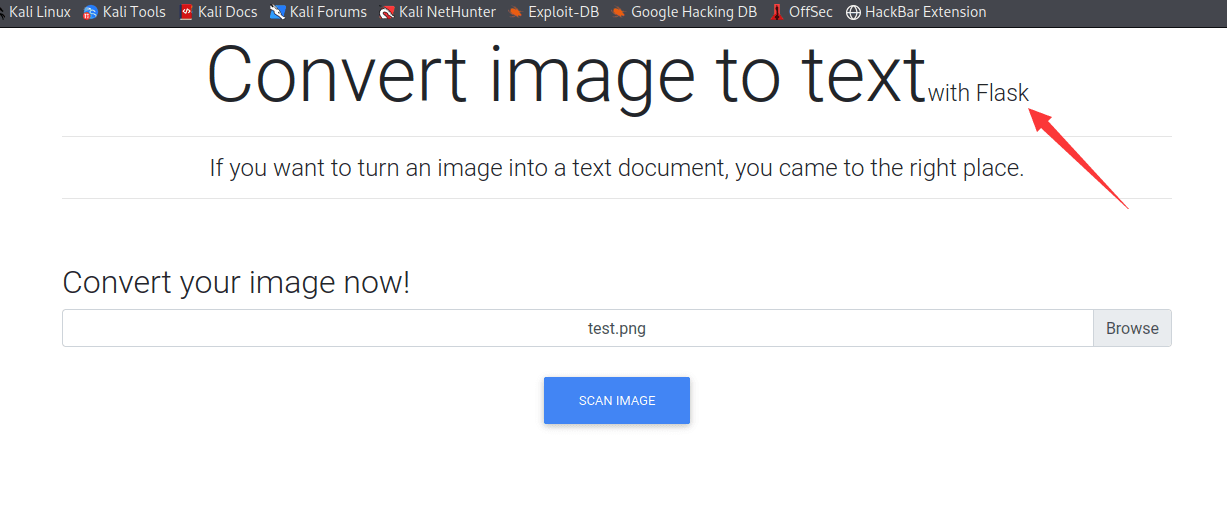Click the OffSec bookmark icon
The height and width of the screenshot is (527, 1227).
tap(776, 13)
